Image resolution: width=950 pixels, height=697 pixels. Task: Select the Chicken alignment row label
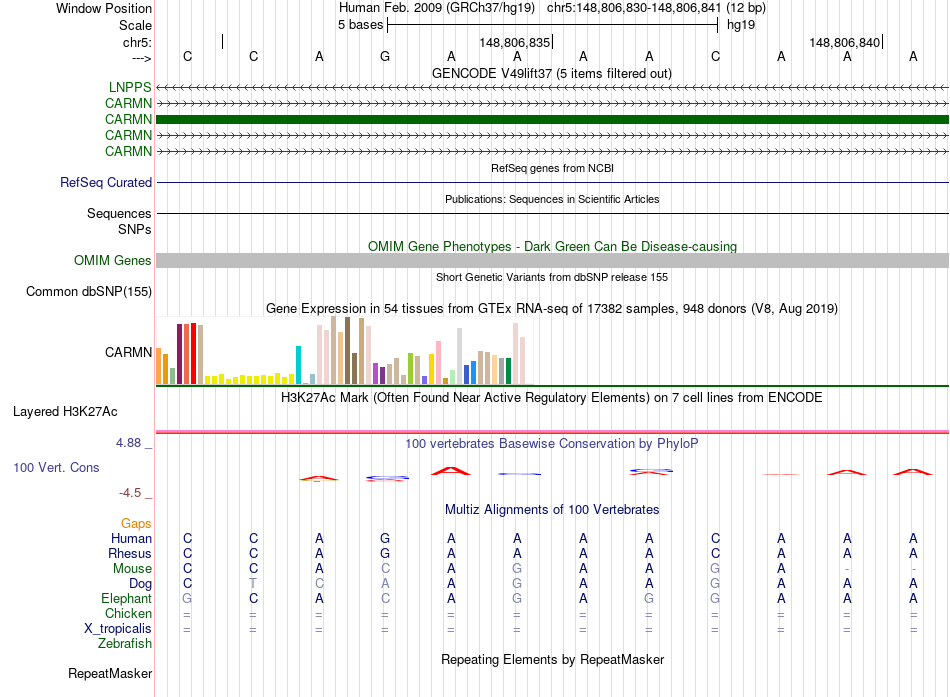[x=128, y=613]
